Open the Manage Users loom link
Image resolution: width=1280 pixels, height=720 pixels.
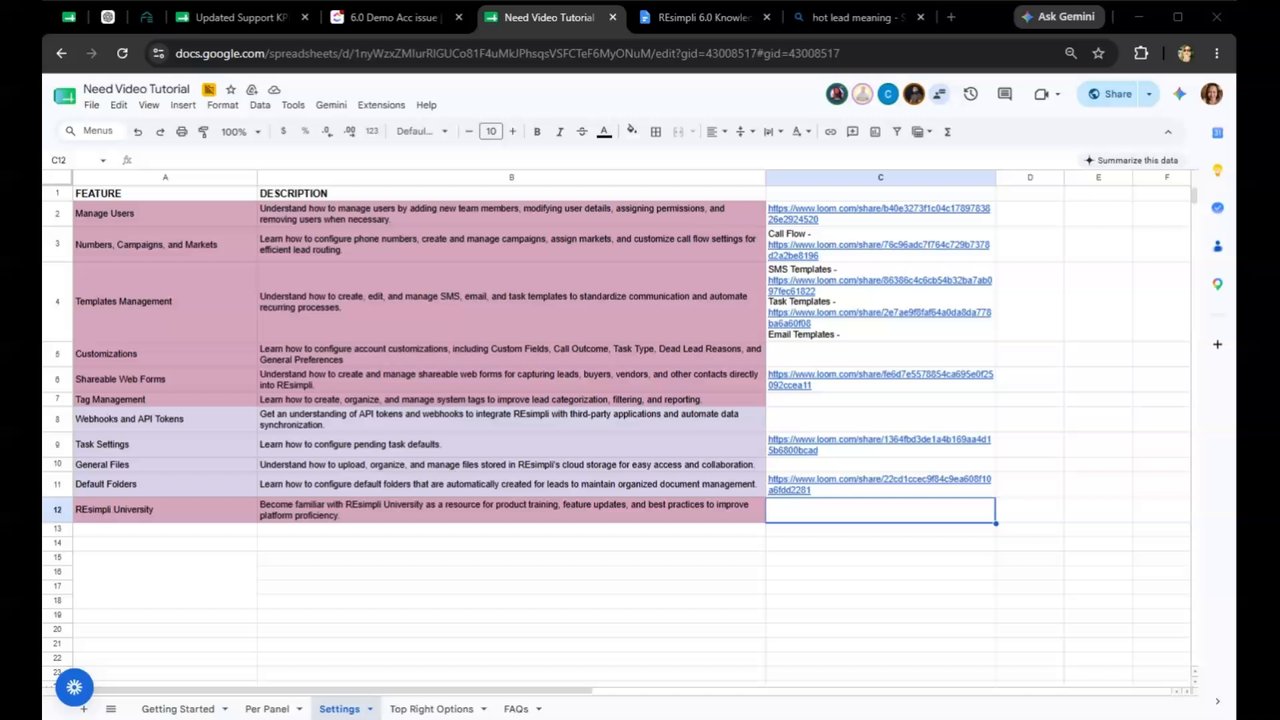pos(879,214)
